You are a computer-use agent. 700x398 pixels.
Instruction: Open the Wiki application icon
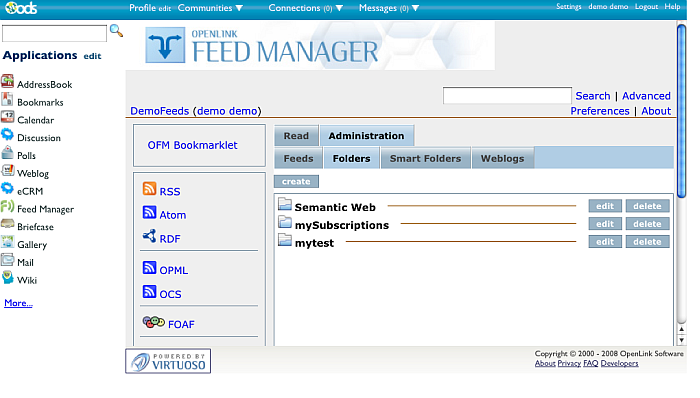(7, 278)
